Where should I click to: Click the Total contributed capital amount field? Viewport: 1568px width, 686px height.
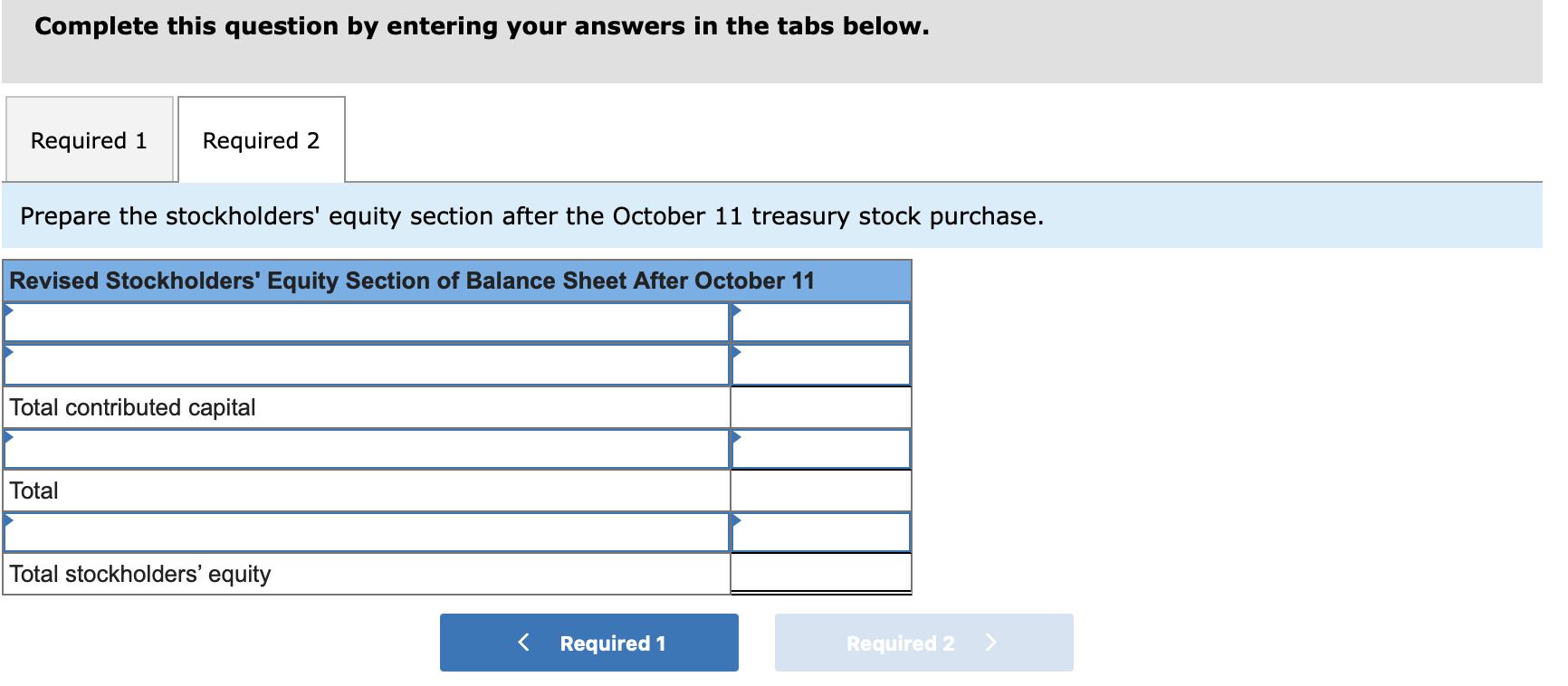click(819, 406)
